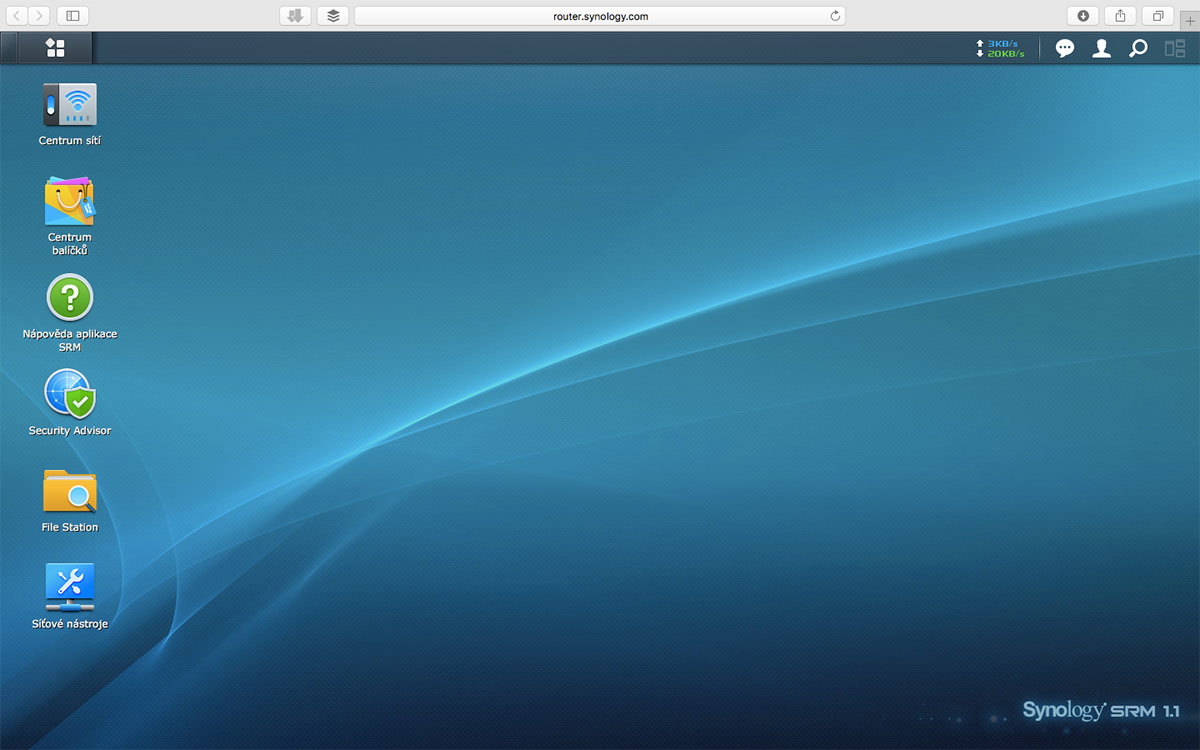The image size is (1200, 750).
Task: Click the router.synology.com address bar
Action: (600, 16)
